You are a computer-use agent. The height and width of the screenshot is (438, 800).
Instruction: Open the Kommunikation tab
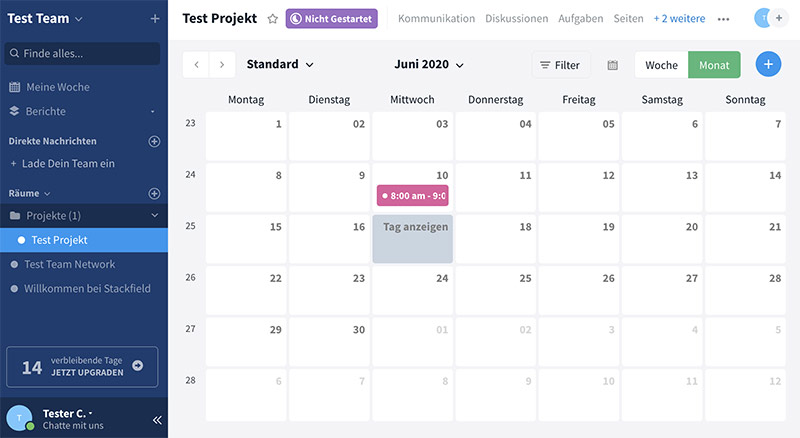pyautogui.click(x=435, y=19)
